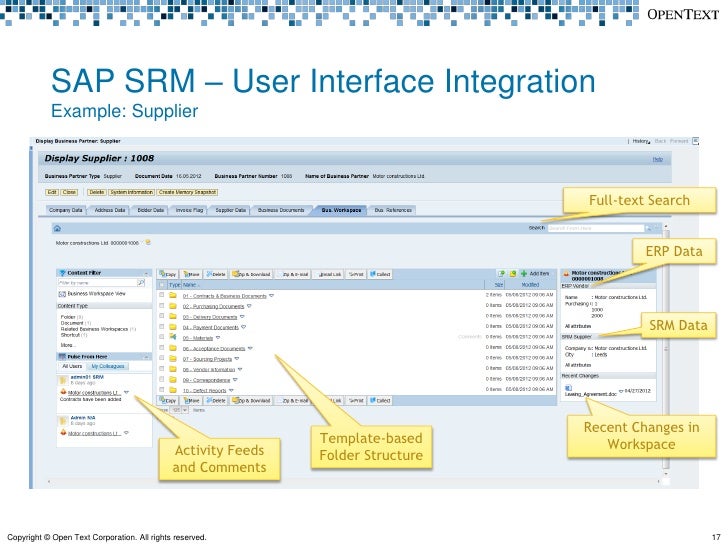Click admin01 SRM user avatar
Viewport: 728px width, 546px height.
(x=64, y=380)
